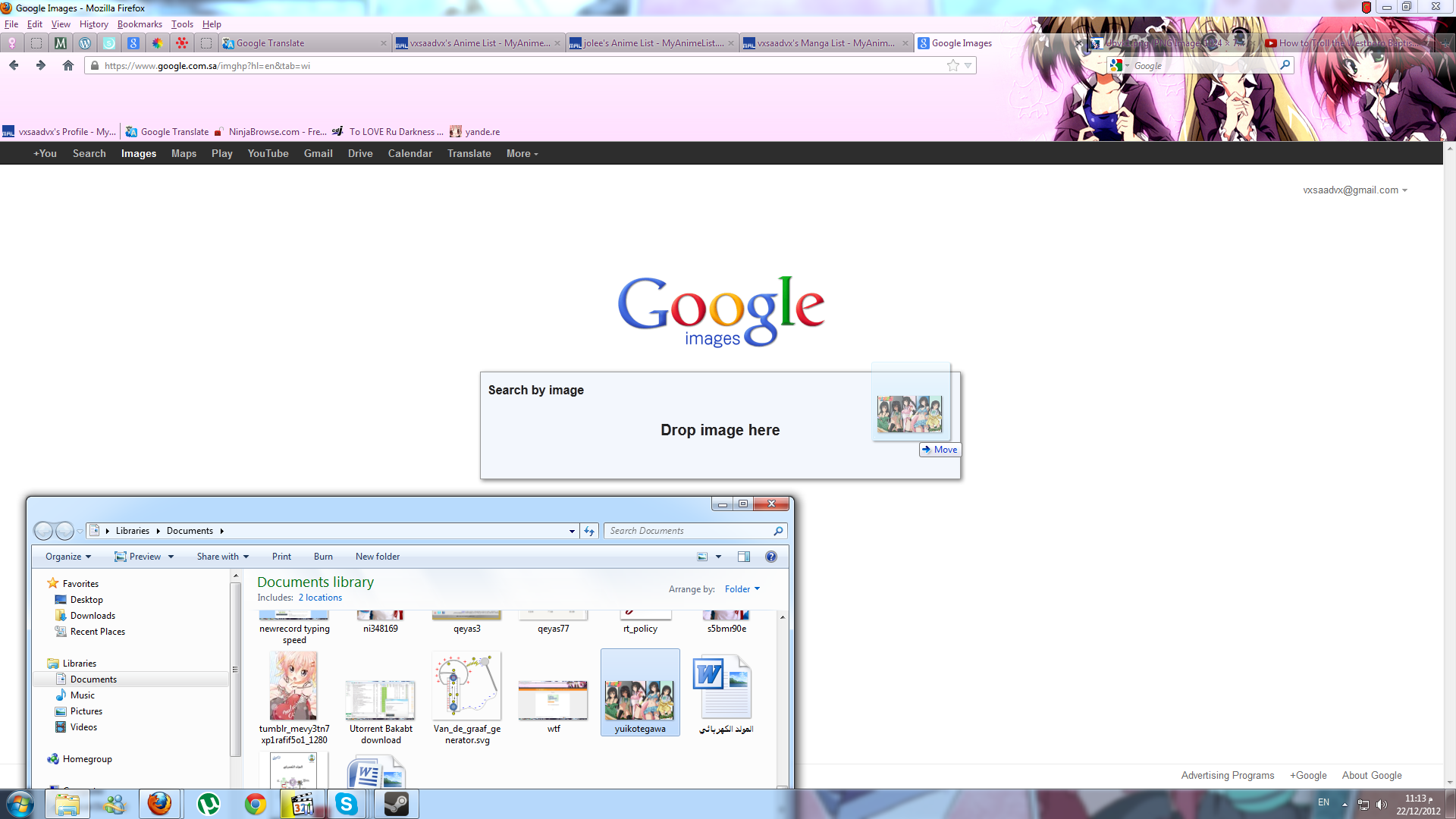Click YouTube in the Google navigation bar
1456x819 pixels.
(x=268, y=153)
